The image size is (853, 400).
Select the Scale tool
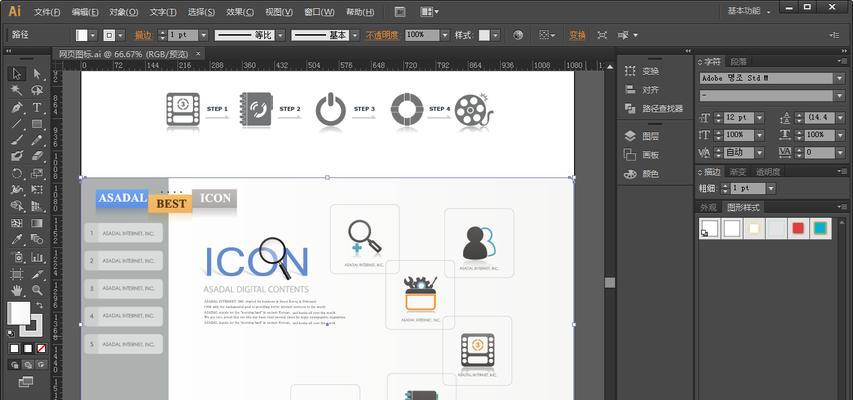coord(37,174)
